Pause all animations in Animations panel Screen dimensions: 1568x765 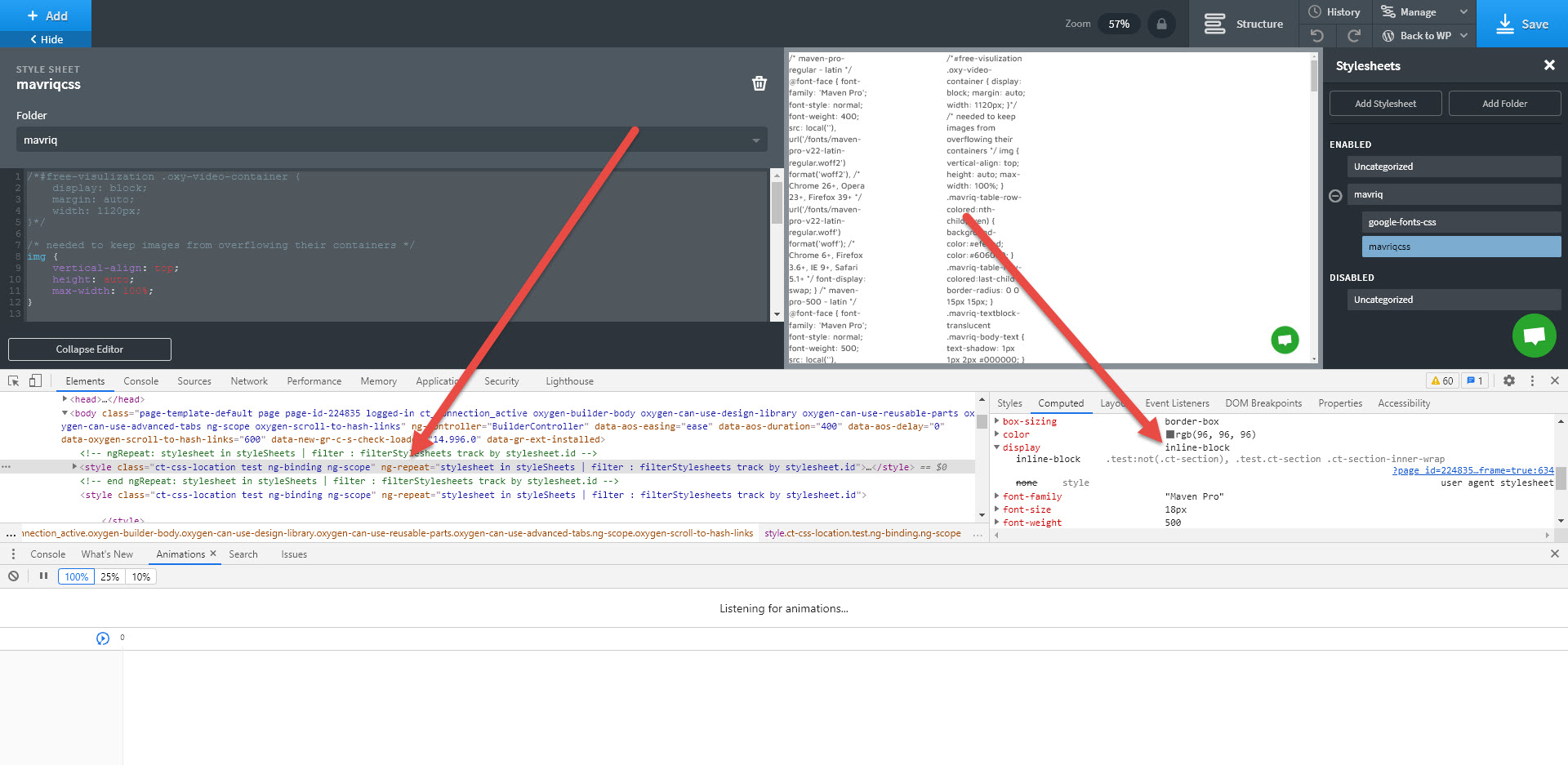tap(42, 576)
